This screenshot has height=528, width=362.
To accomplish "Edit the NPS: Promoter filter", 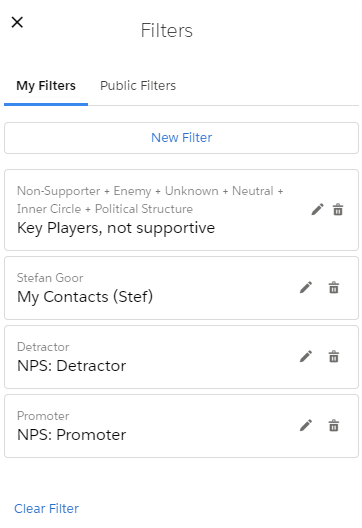I will coord(306,426).
